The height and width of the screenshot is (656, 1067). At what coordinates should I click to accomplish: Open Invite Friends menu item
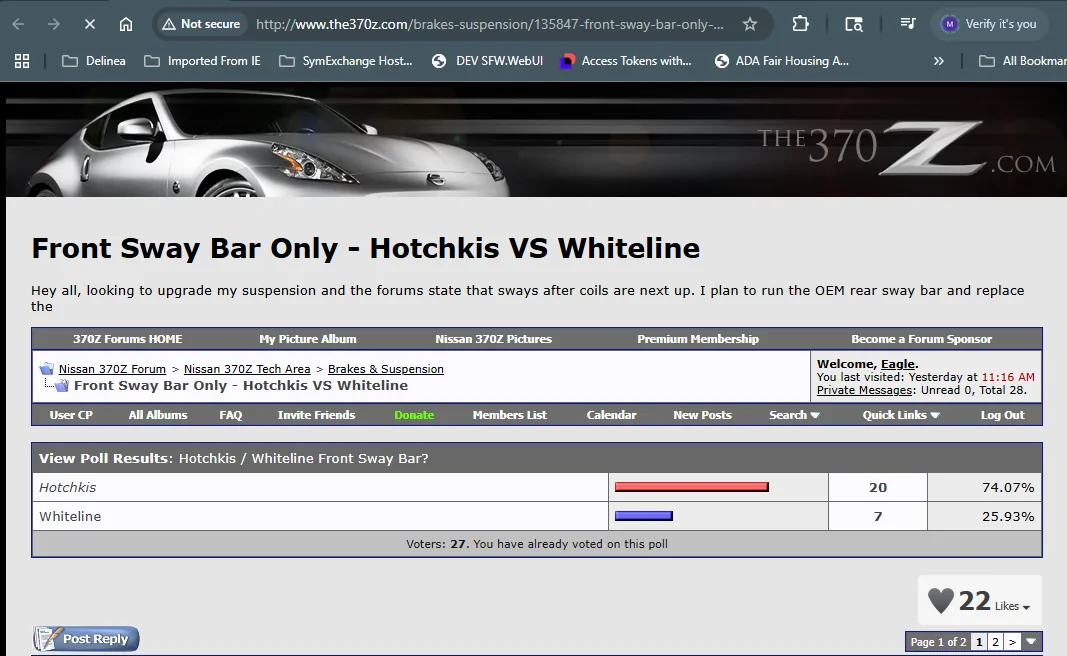point(316,415)
